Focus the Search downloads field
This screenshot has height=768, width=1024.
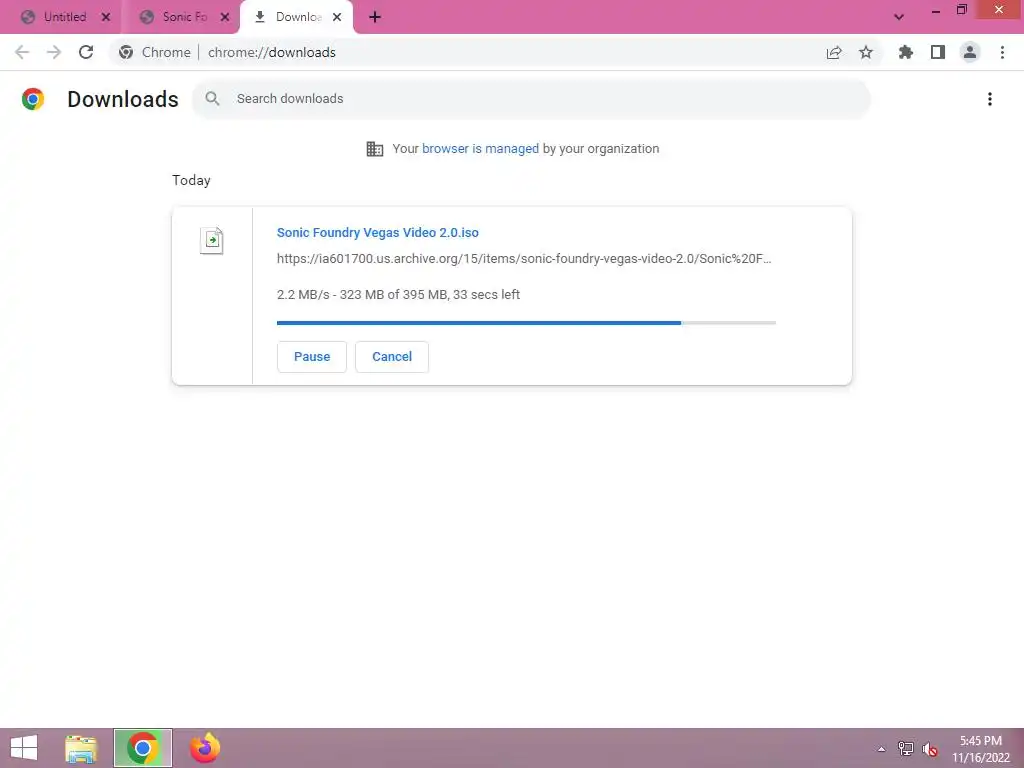point(531,99)
